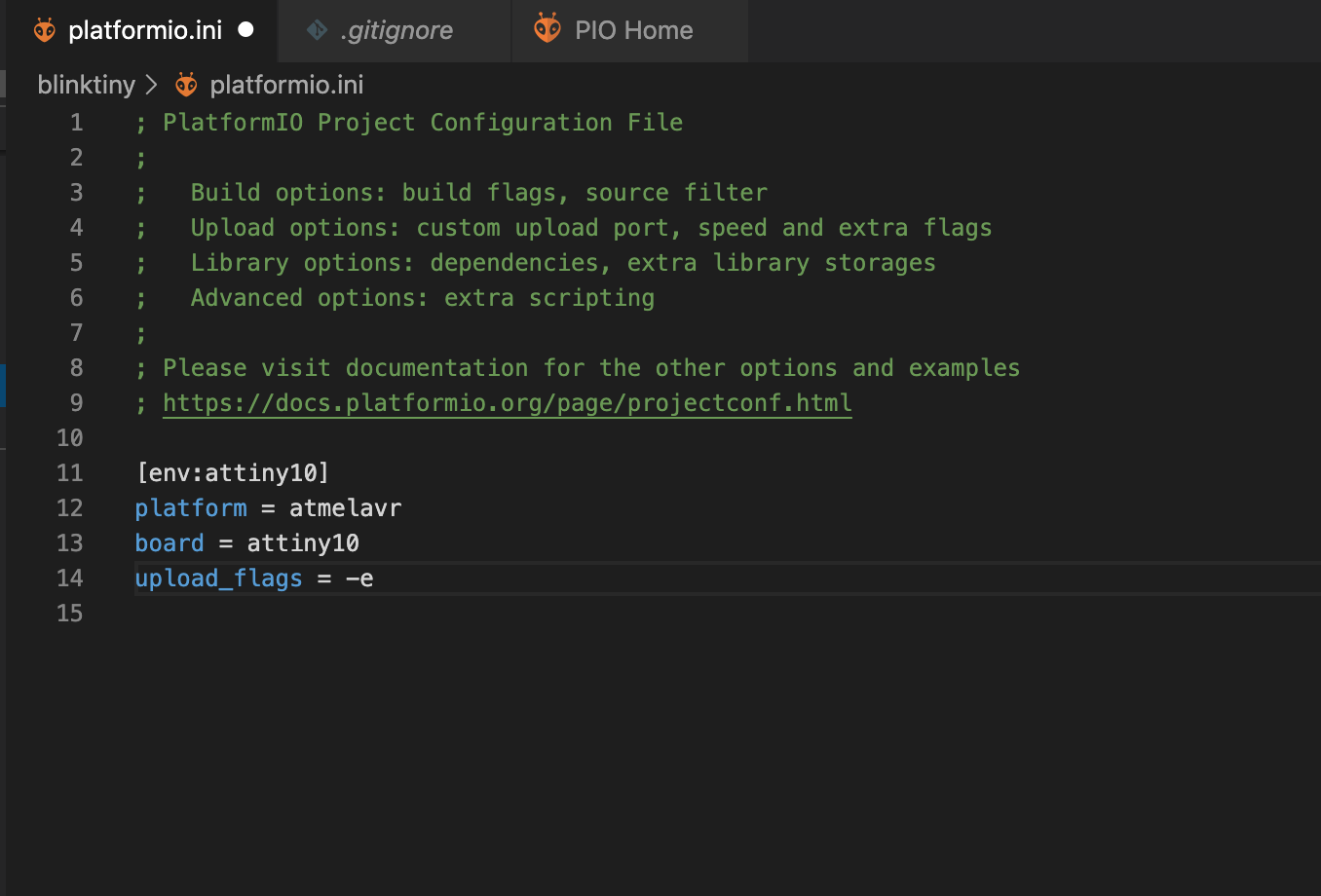
Task: Click the unsaved dot on platformio.ini tab
Action: (x=246, y=29)
